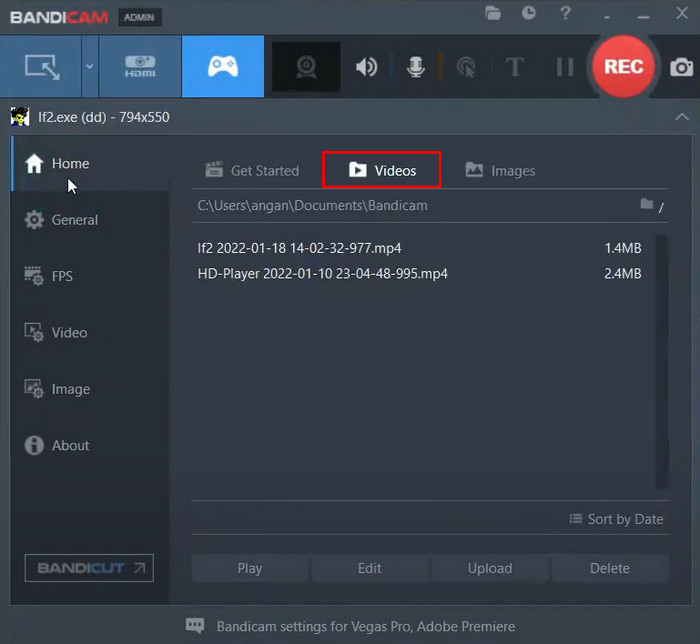The width and height of the screenshot is (700, 644).
Task: Minimize Bandicam to the tray via small dash
Action: click(x=607, y=18)
